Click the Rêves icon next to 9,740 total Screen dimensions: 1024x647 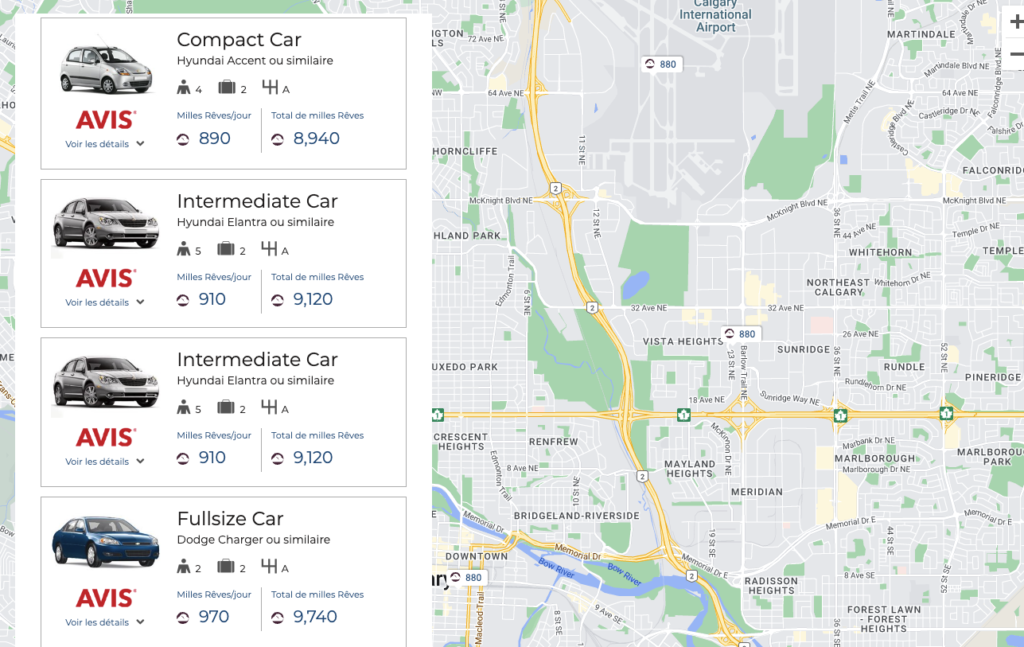click(278, 617)
